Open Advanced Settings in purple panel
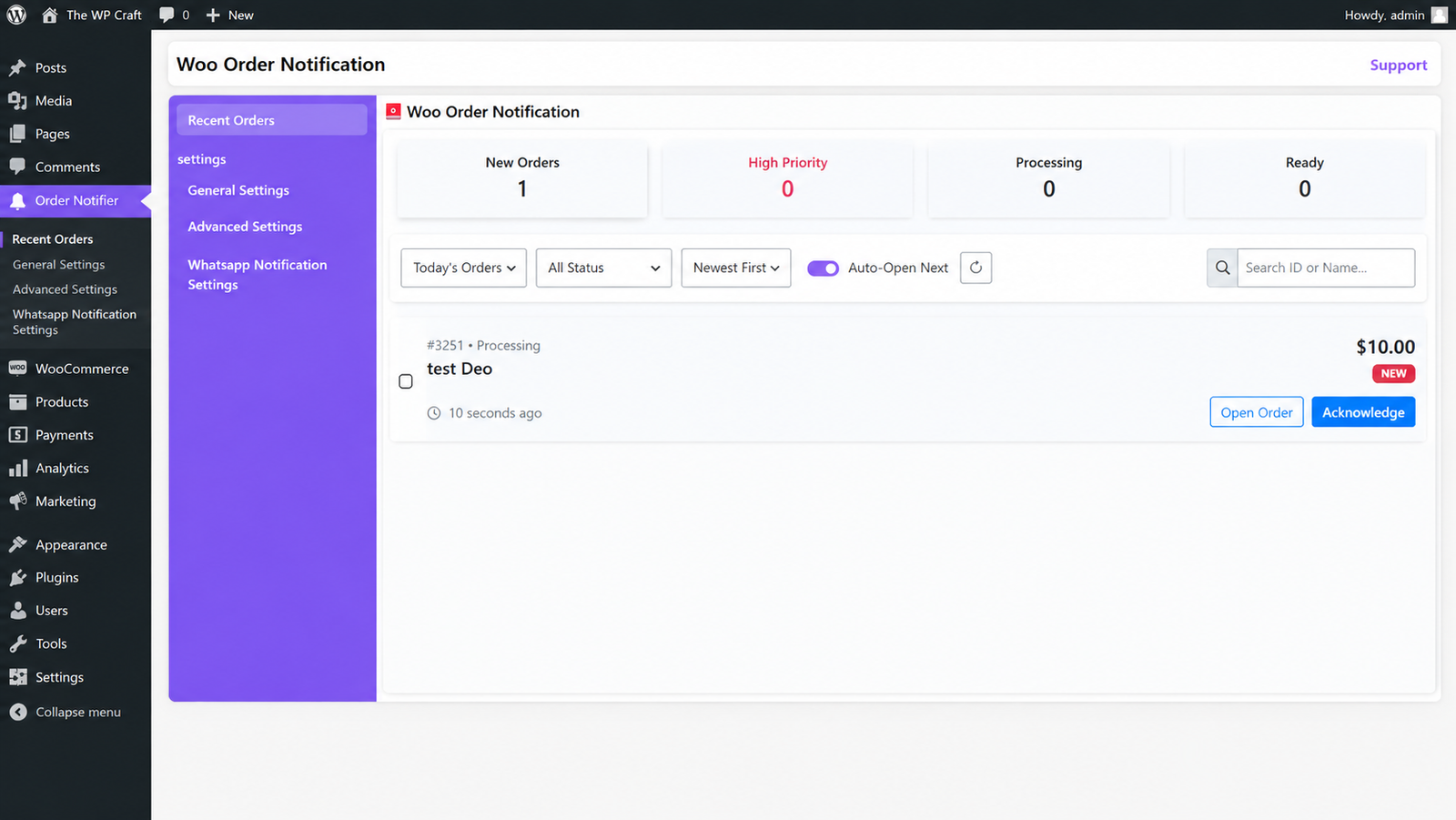Screen dimensions: 1456x820 (245, 227)
